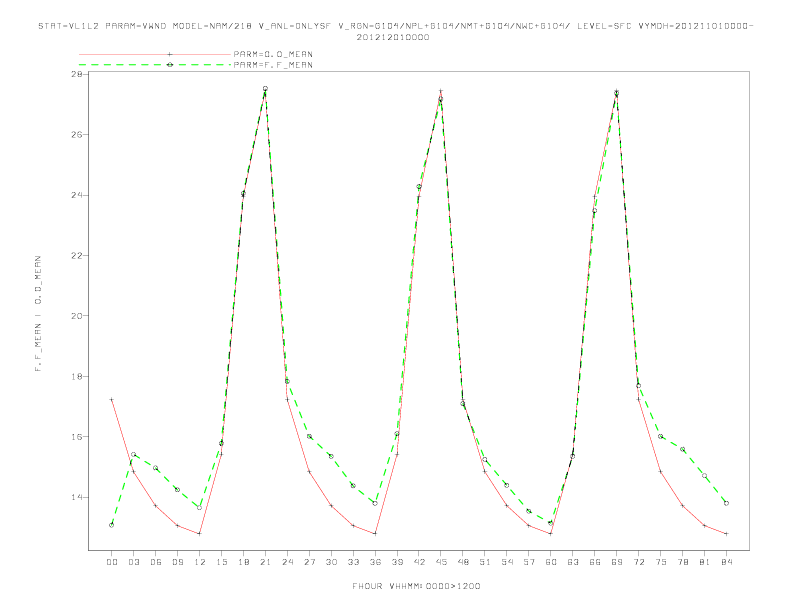
Task: Click the chart title line starting STAT-VL1L2
Action: click(x=395, y=26)
